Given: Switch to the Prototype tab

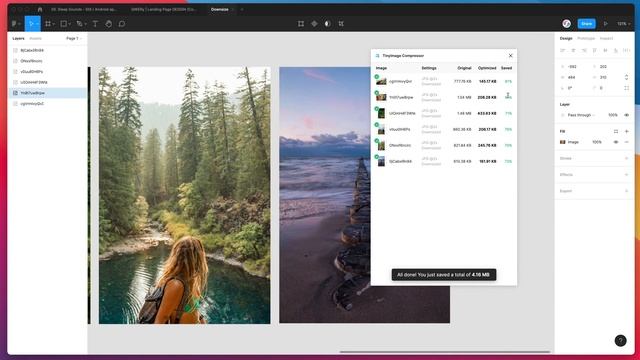Looking at the screenshot, I should (586, 38).
